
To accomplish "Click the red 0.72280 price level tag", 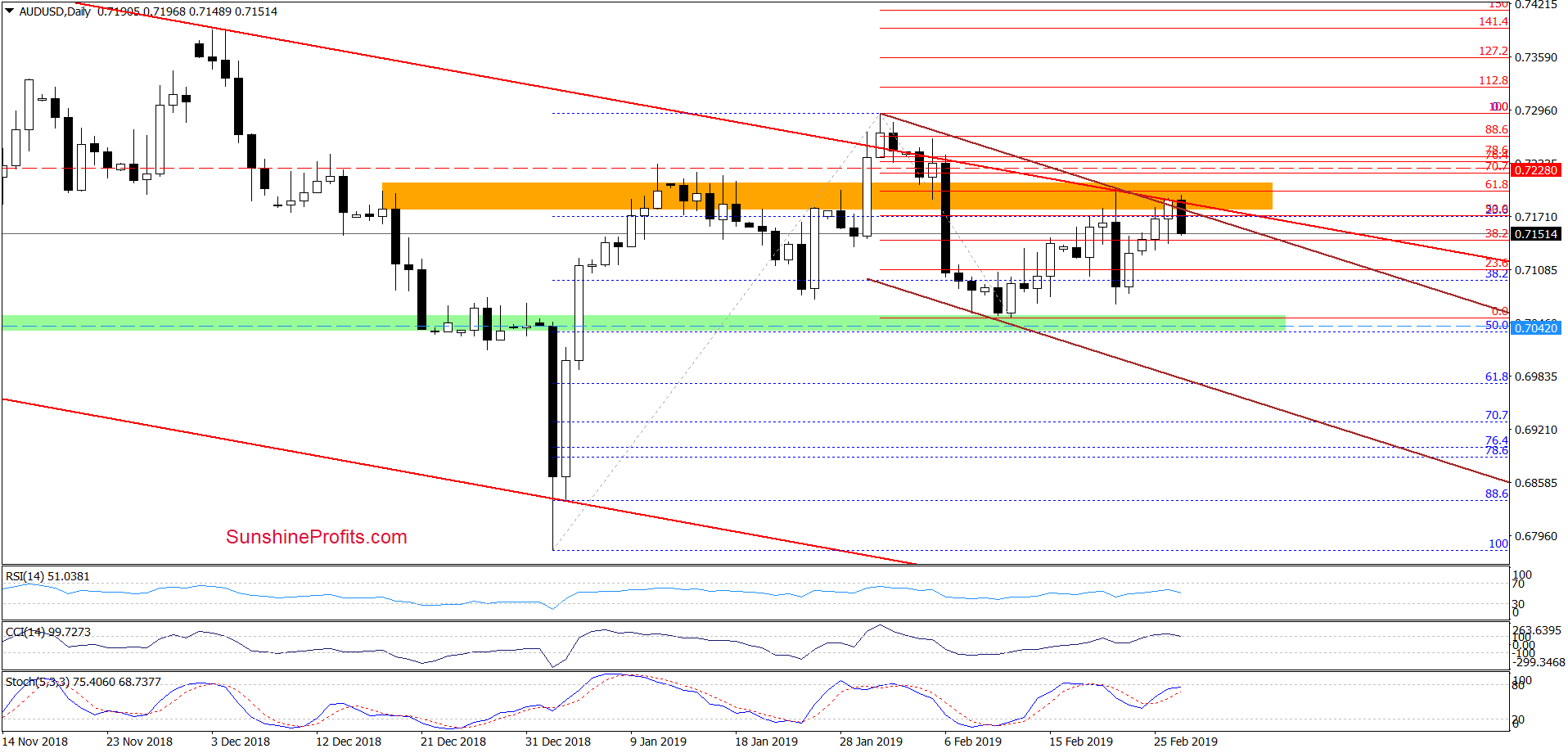I will (1536, 170).
